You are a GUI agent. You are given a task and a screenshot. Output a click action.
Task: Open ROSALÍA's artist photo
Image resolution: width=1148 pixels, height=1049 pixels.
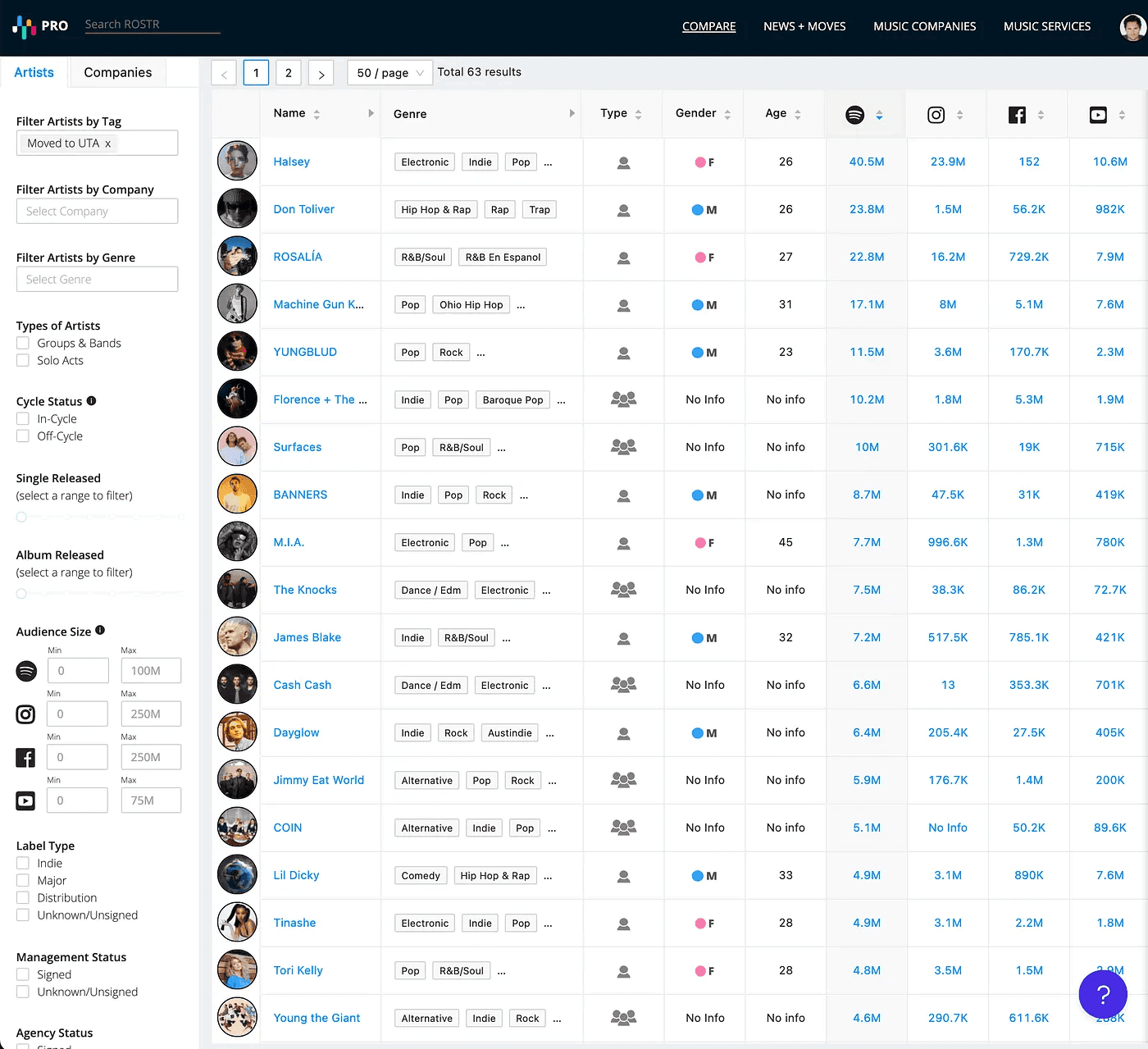(237, 256)
